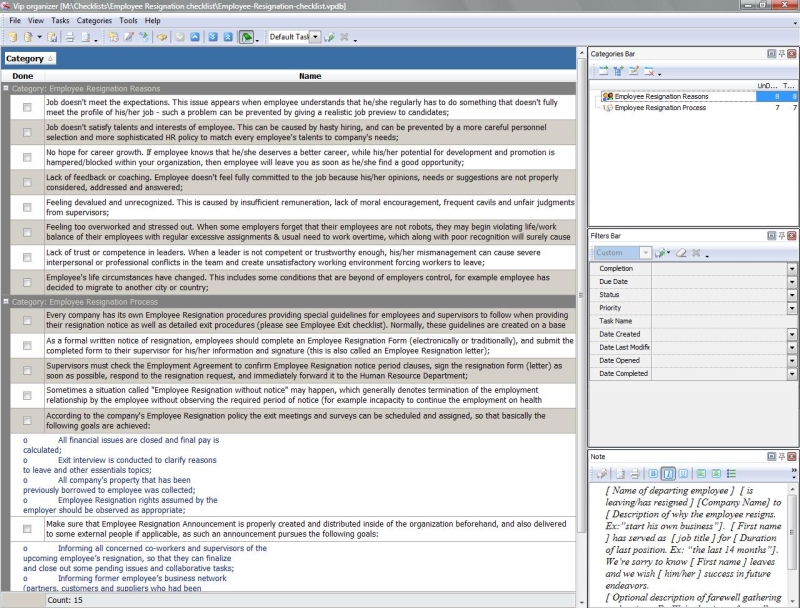Check Done box for 'No hope for career growth'
The height and width of the screenshot is (608, 800).
tap(28, 157)
